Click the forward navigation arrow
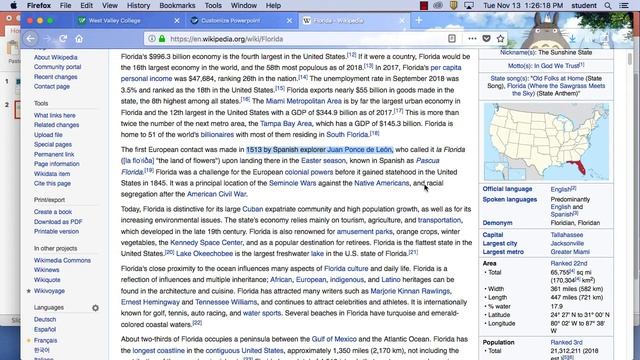The width and height of the screenshot is (640, 360). tap(47, 39)
